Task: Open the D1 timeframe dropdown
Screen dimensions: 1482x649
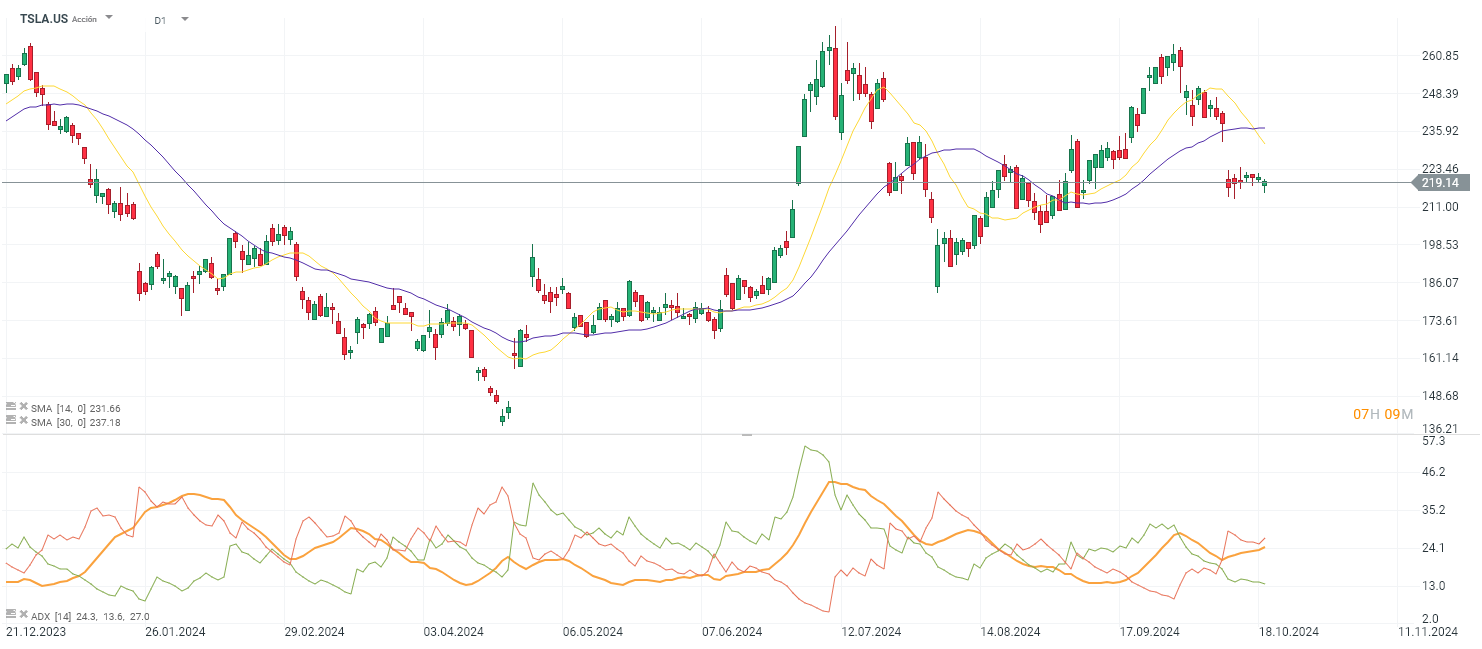Action: coord(160,18)
